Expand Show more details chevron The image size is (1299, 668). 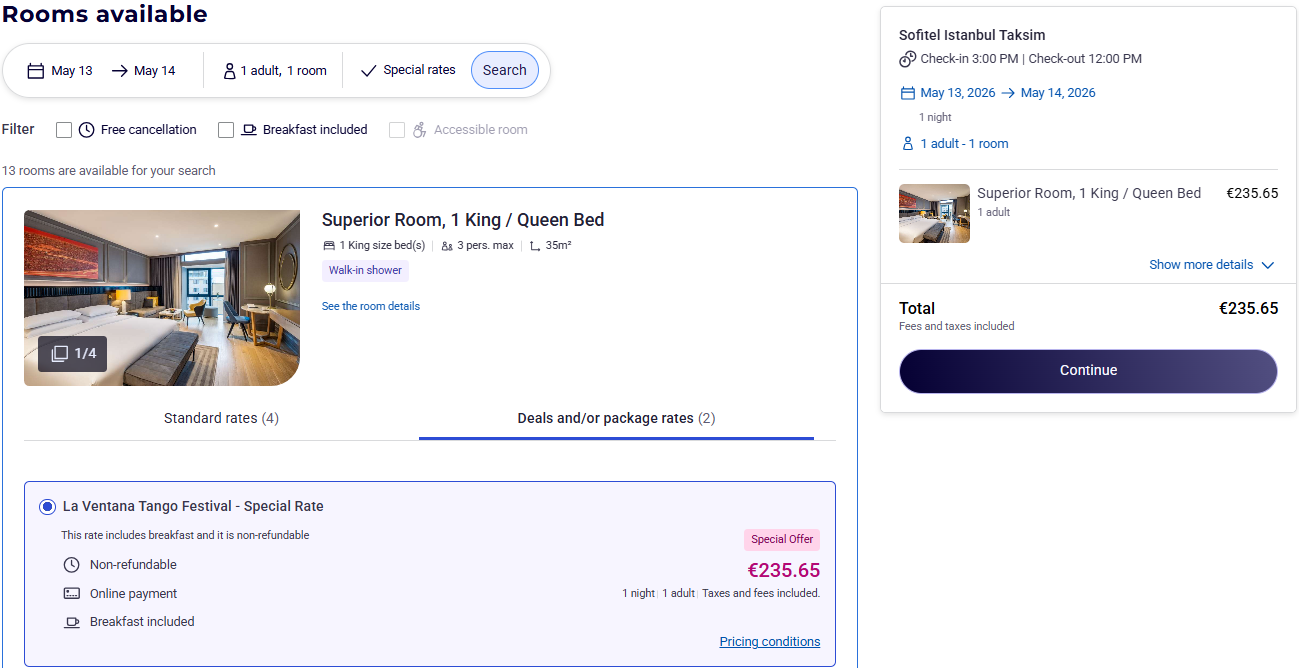[x=1268, y=265]
